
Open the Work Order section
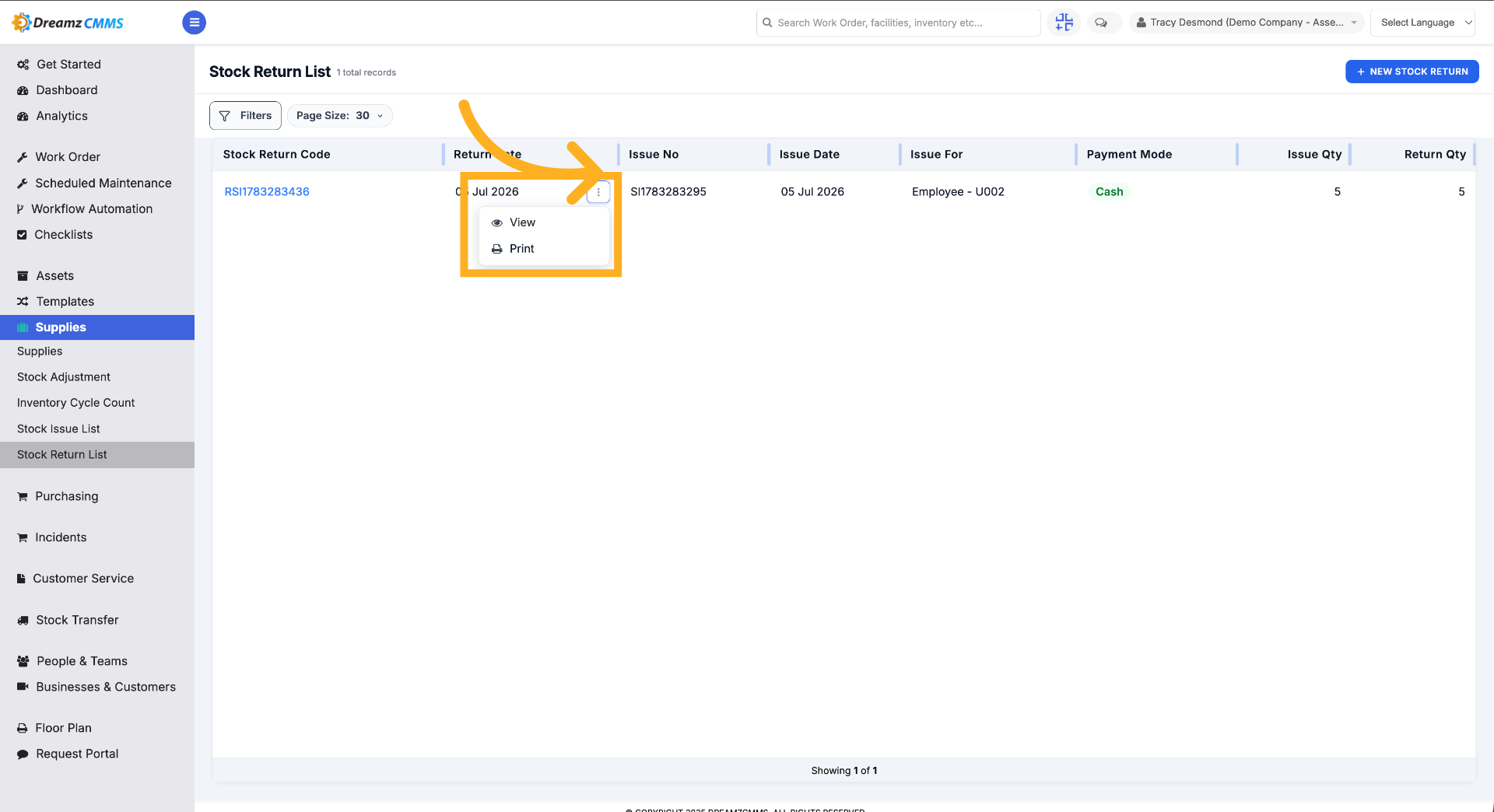68,157
